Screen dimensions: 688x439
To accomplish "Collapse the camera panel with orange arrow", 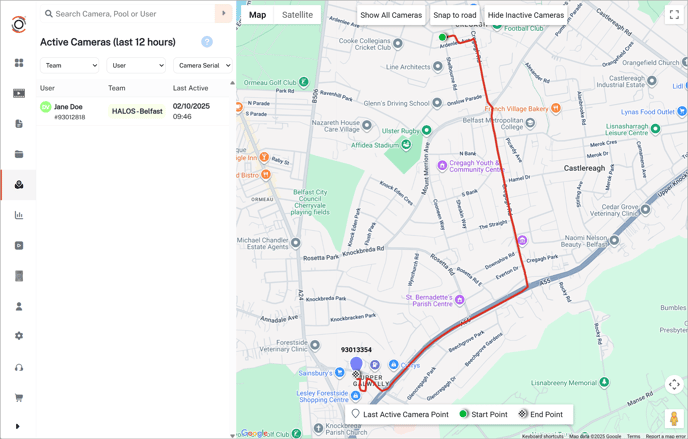I will point(223,14).
